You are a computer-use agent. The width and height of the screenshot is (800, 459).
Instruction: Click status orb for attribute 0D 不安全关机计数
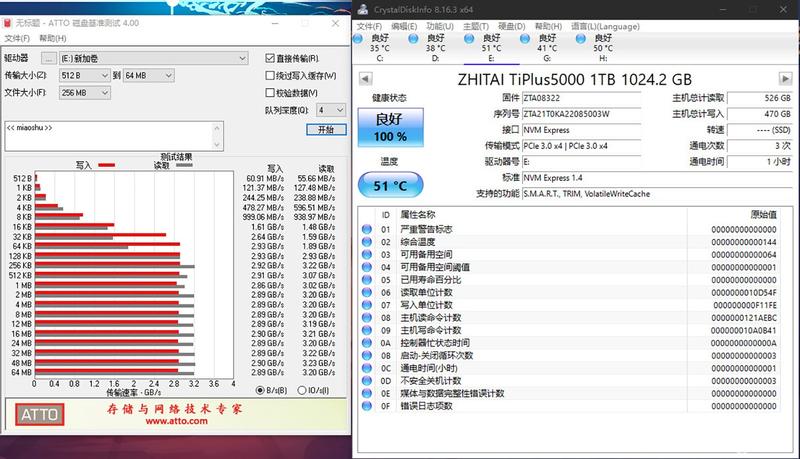[x=367, y=380]
